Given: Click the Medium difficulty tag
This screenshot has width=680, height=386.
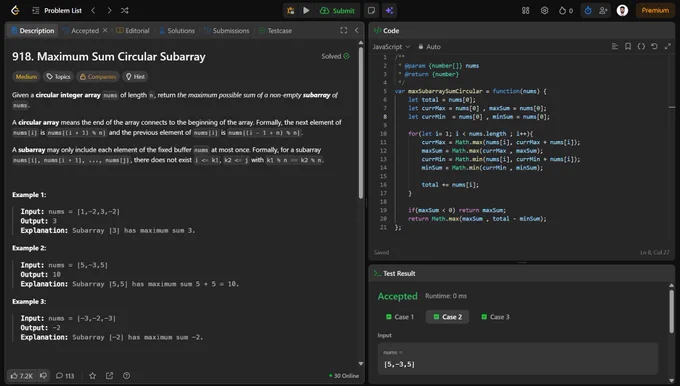Looking at the screenshot, I should click(26, 77).
